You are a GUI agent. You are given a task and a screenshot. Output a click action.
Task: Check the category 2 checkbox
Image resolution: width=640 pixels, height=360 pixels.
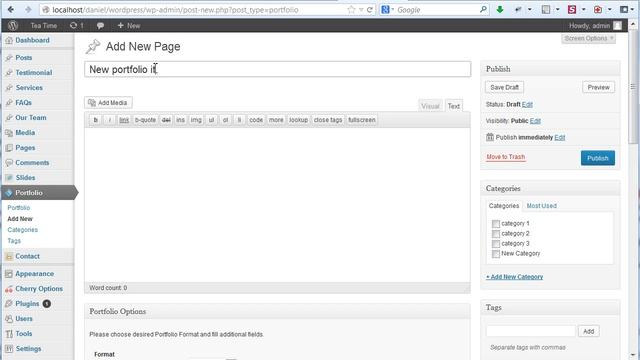[496, 234]
